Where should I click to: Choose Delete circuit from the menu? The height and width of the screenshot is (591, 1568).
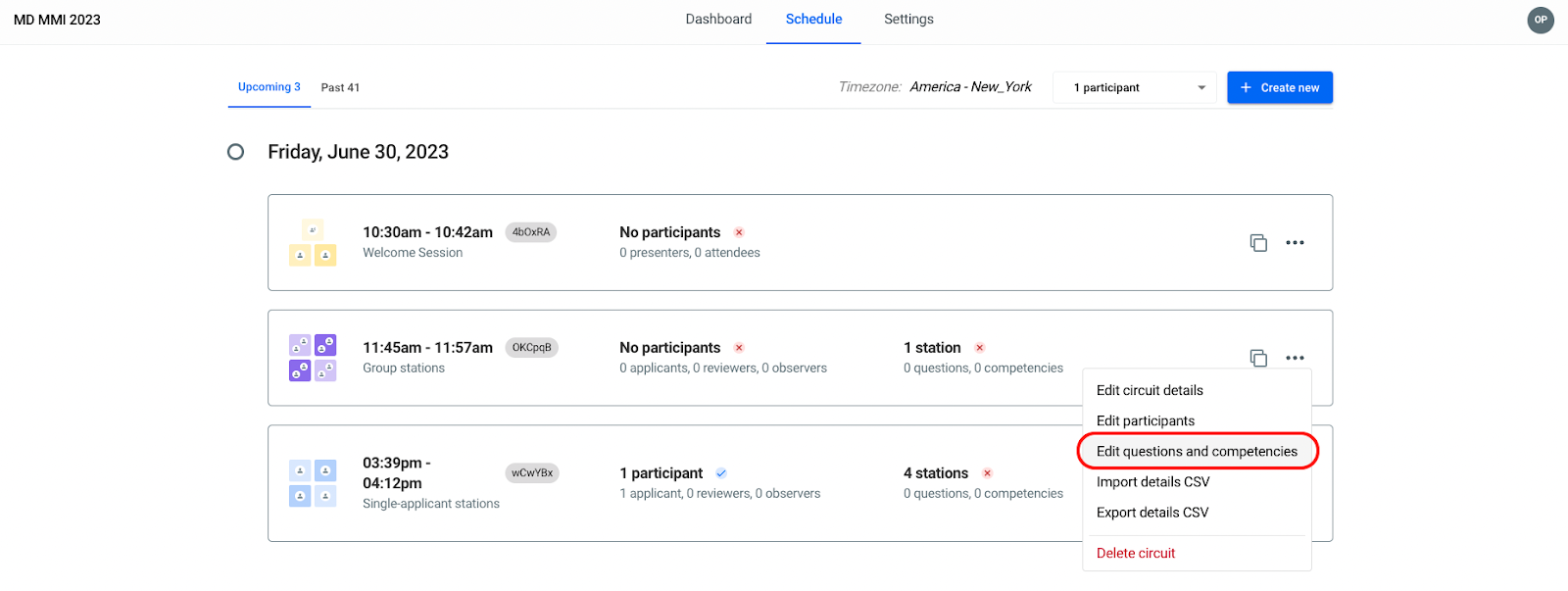1136,554
